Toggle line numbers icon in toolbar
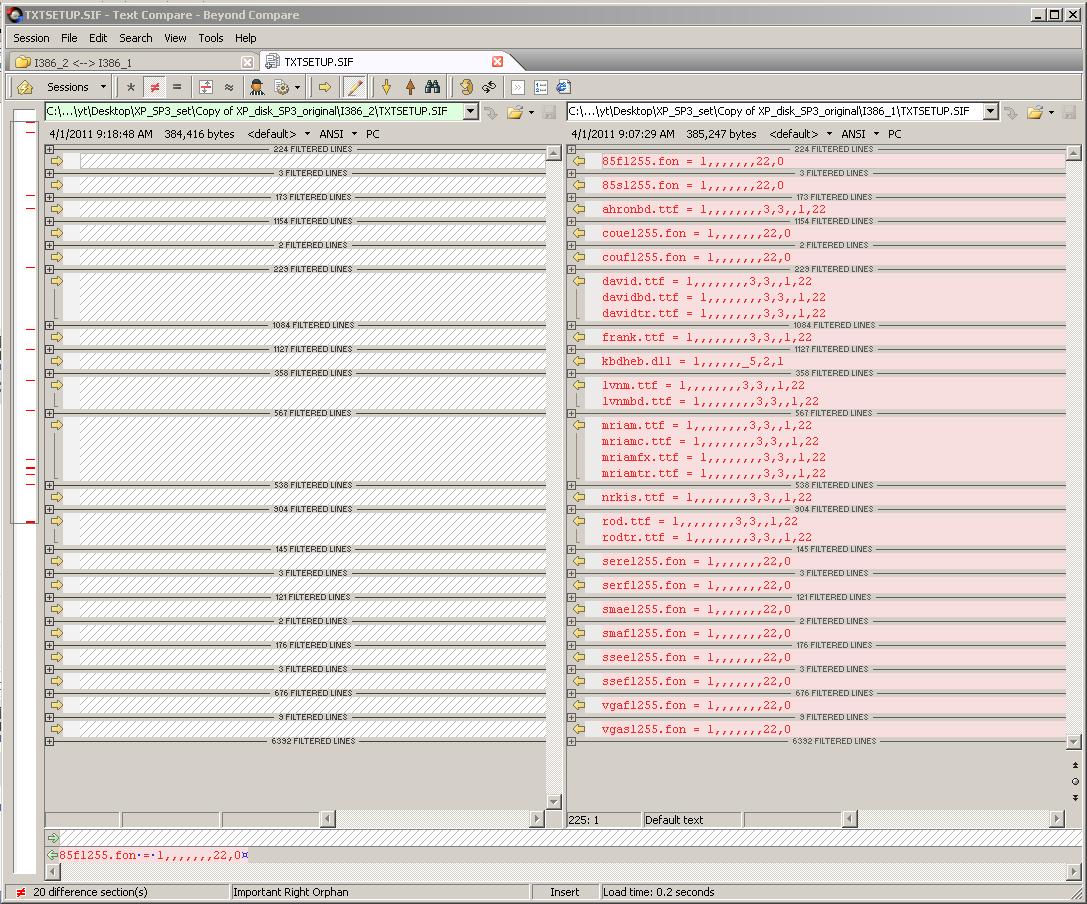The height and width of the screenshot is (904, 1087). (541, 87)
